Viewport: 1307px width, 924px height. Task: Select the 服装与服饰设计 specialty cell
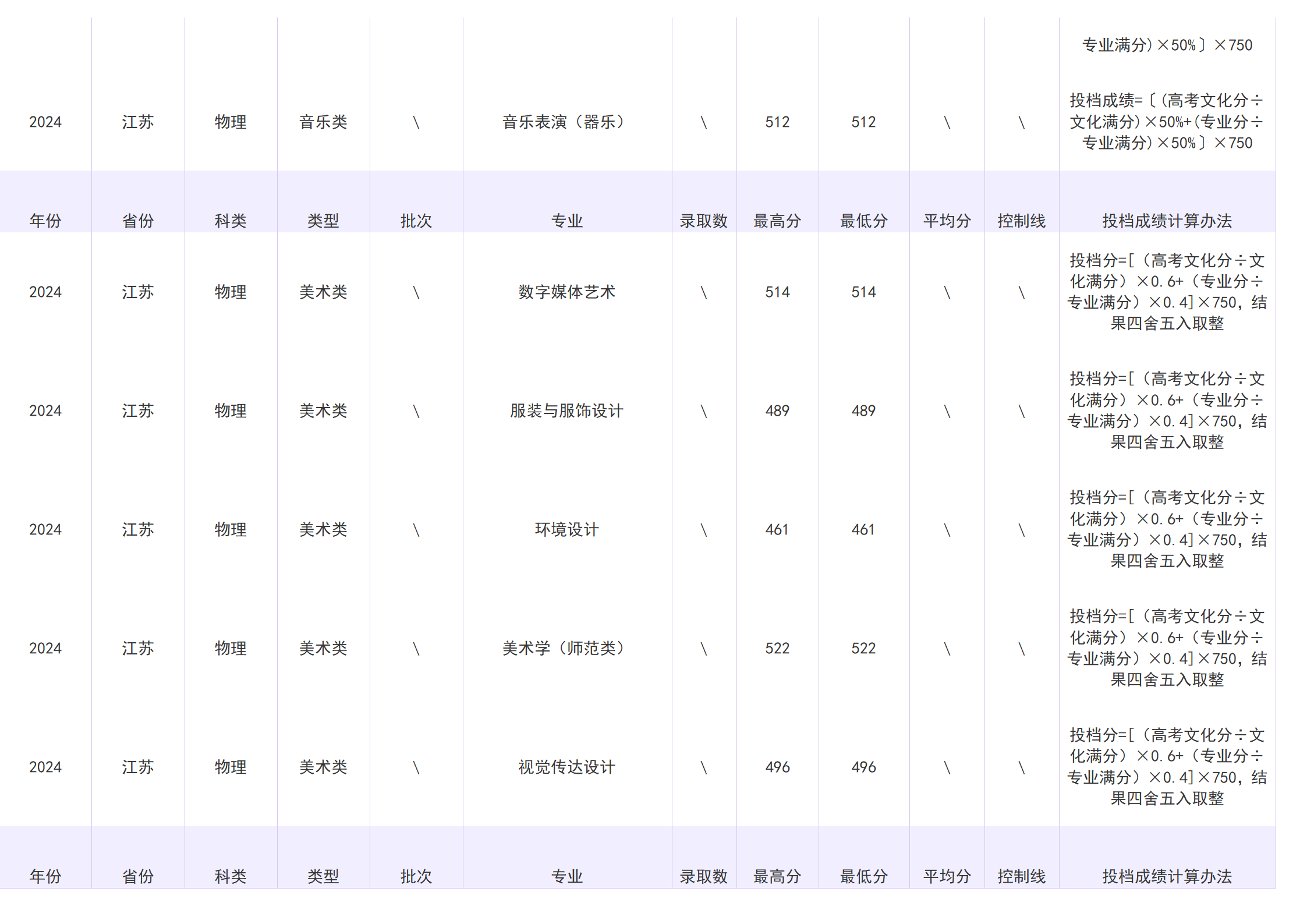(x=567, y=410)
